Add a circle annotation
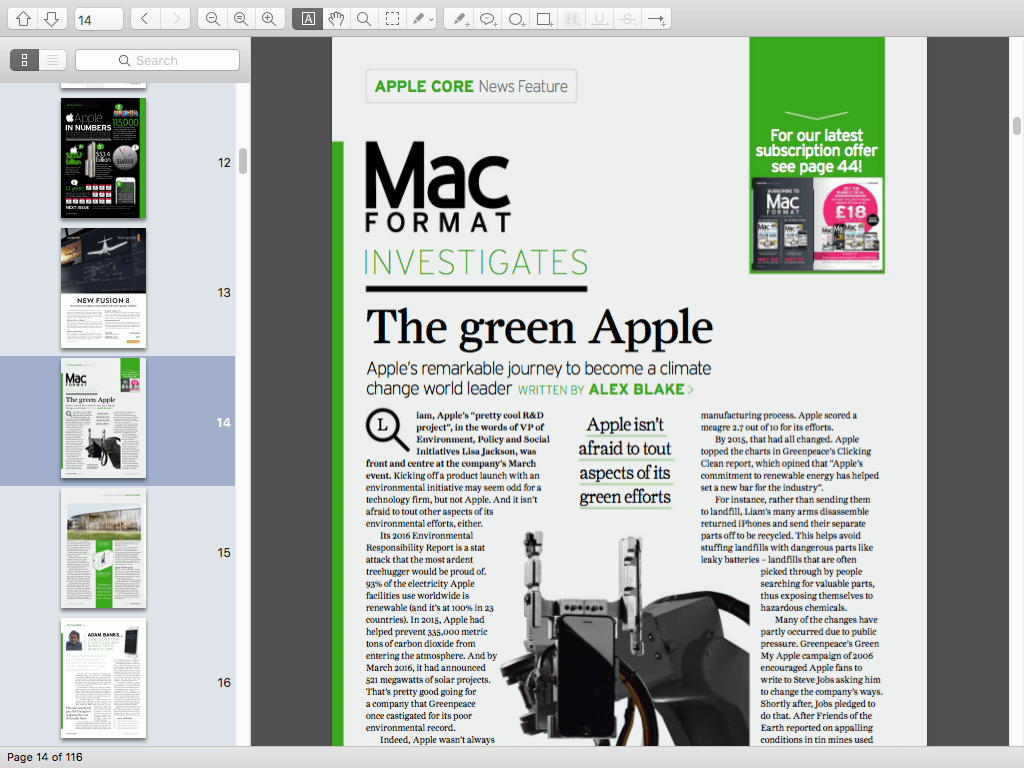1024x768 pixels. click(516, 19)
